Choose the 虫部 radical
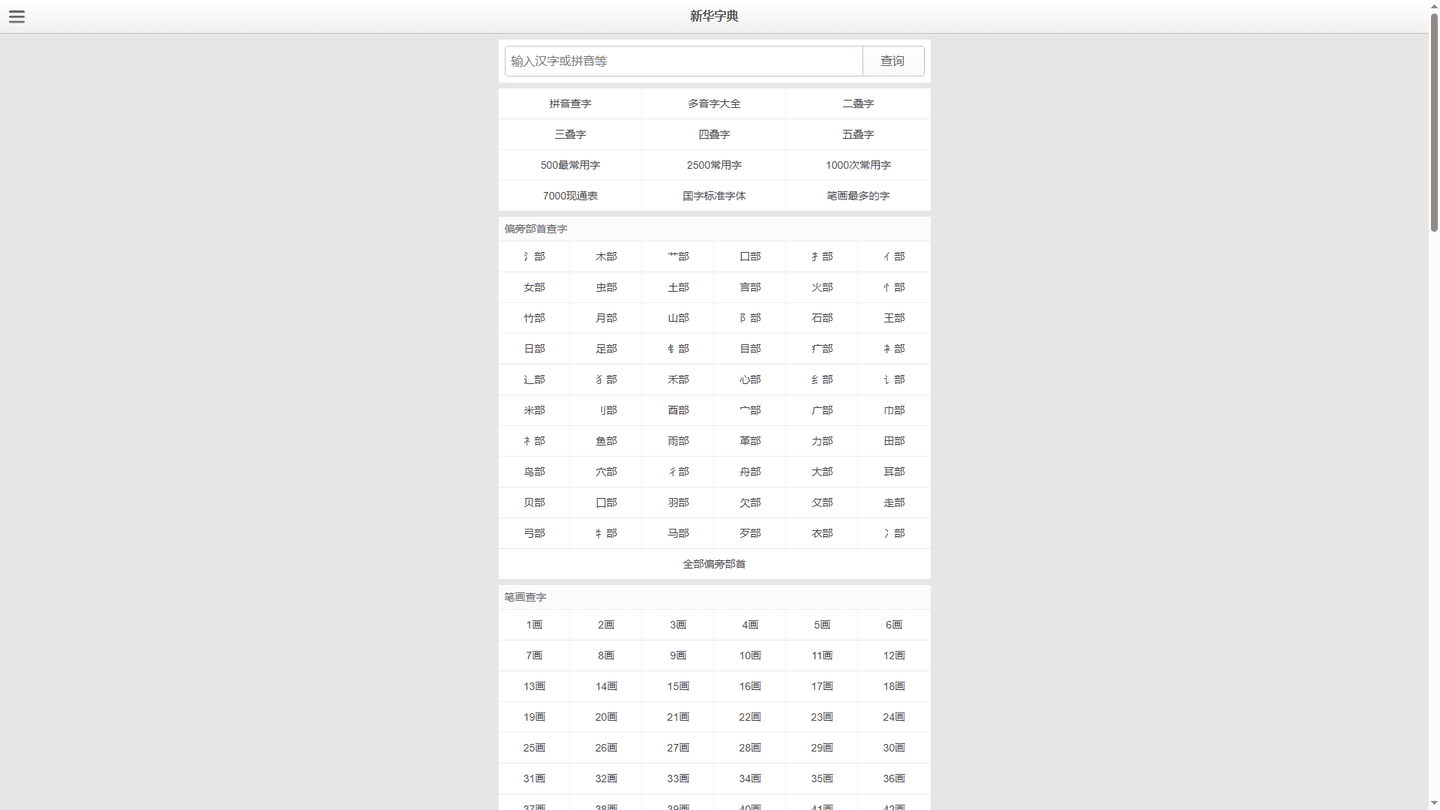 (x=606, y=288)
